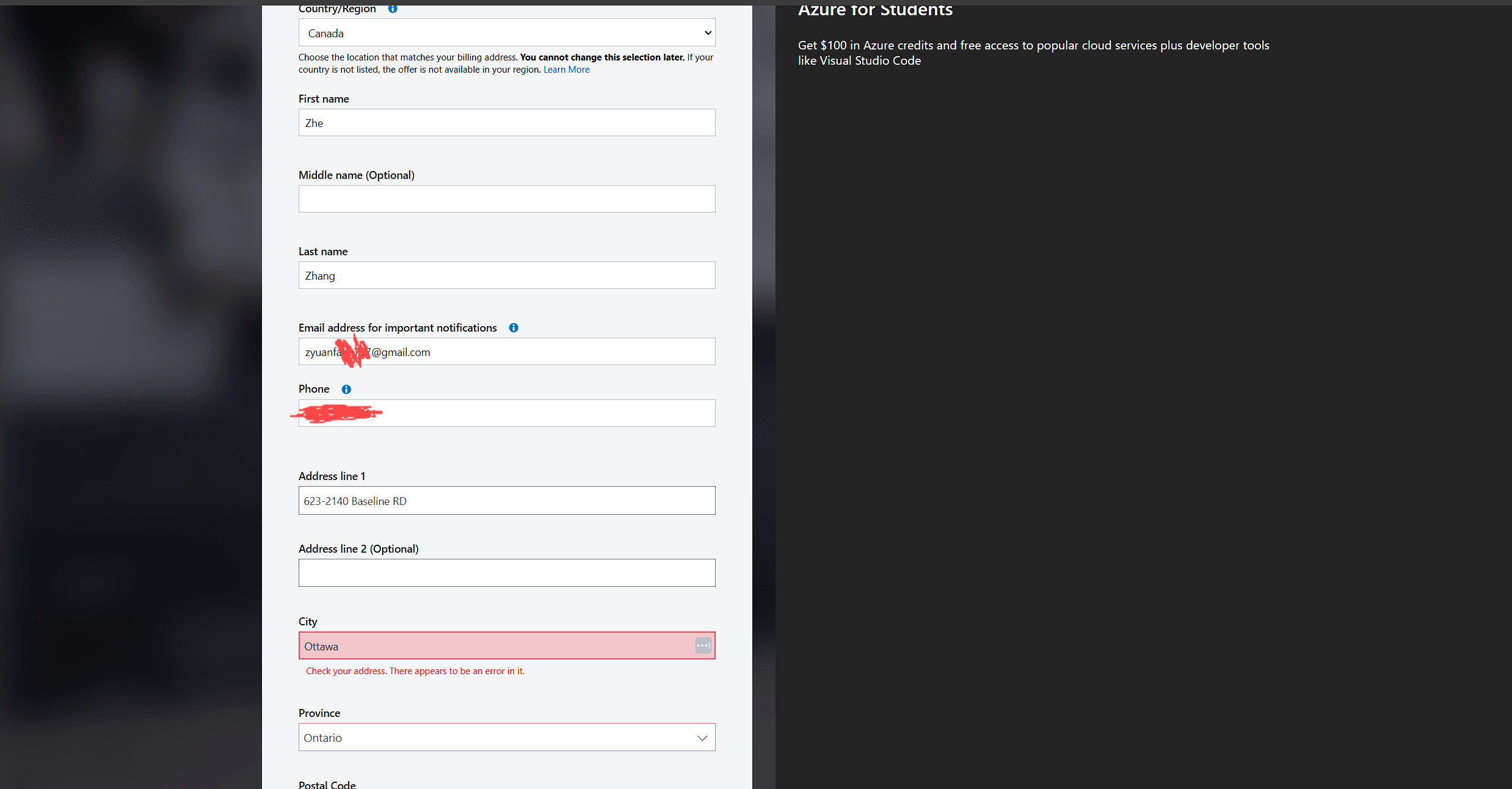
Task: Click the Province field label
Action: click(319, 713)
